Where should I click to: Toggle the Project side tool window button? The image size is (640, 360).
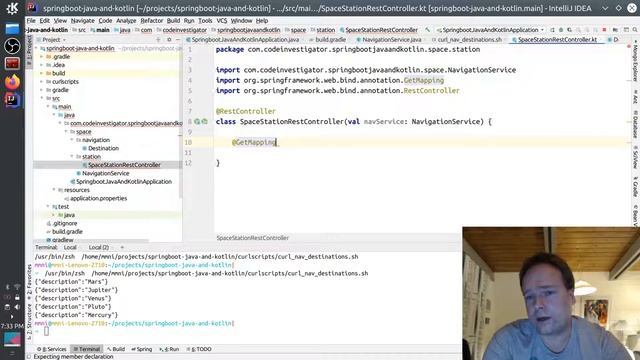pos(29,51)
